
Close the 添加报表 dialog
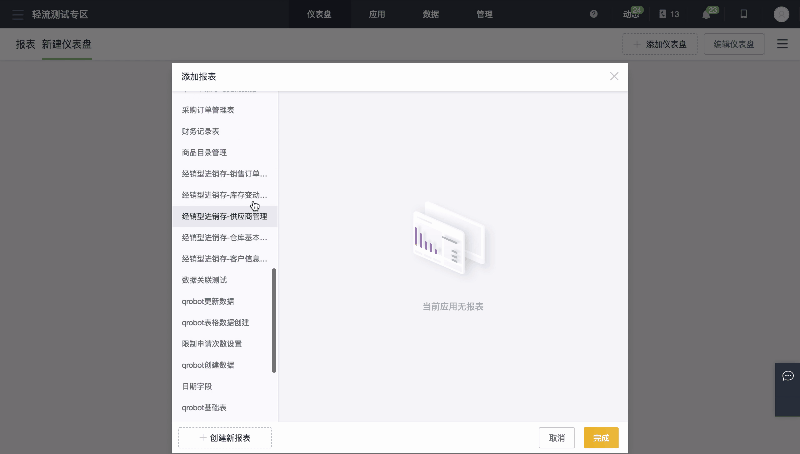pyautogui.click(x=614, y=76)
